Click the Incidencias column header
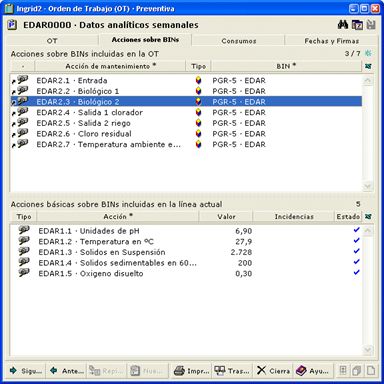Screen dimensions: 384x384 coord(294,217)
